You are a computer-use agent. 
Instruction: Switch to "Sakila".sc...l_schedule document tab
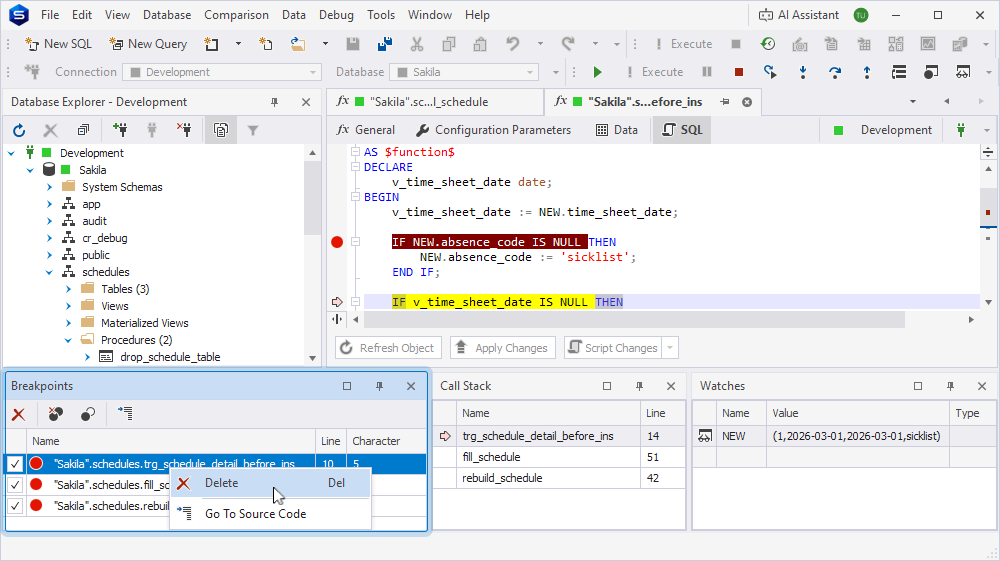pos(435,102)
